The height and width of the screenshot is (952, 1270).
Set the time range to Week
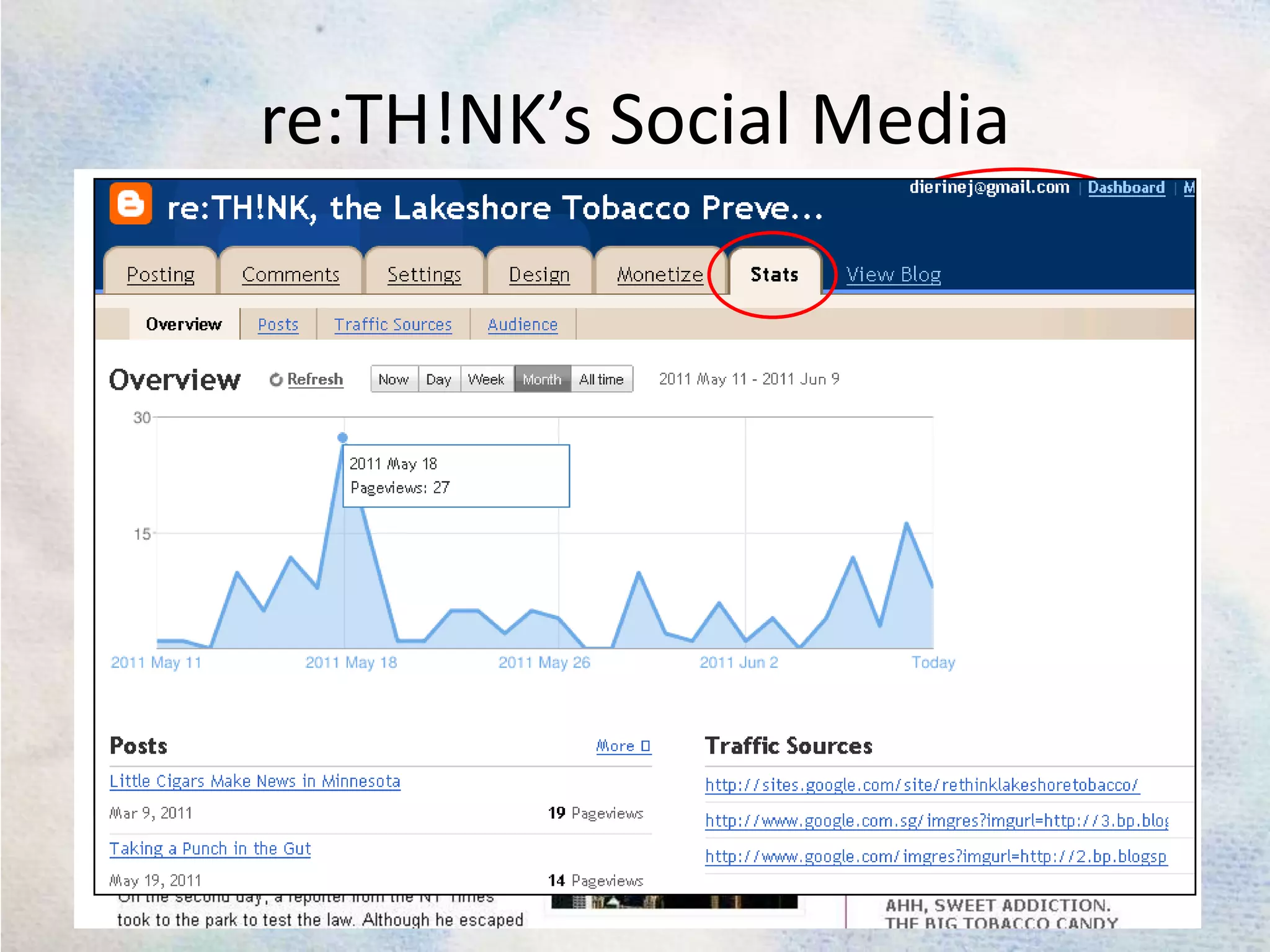pos(487,379)
